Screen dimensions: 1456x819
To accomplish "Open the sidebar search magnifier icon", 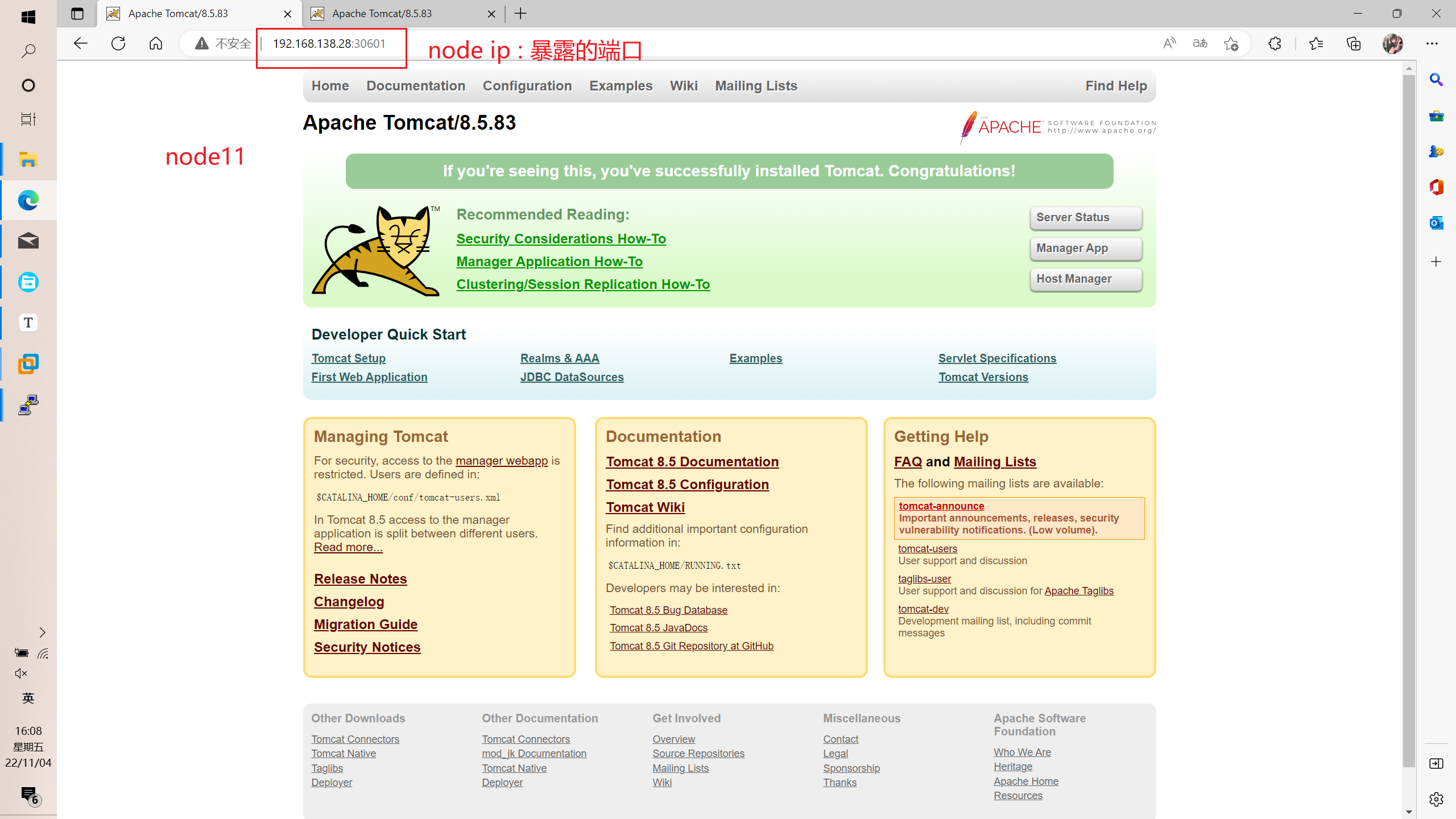I will [1436, 80].
